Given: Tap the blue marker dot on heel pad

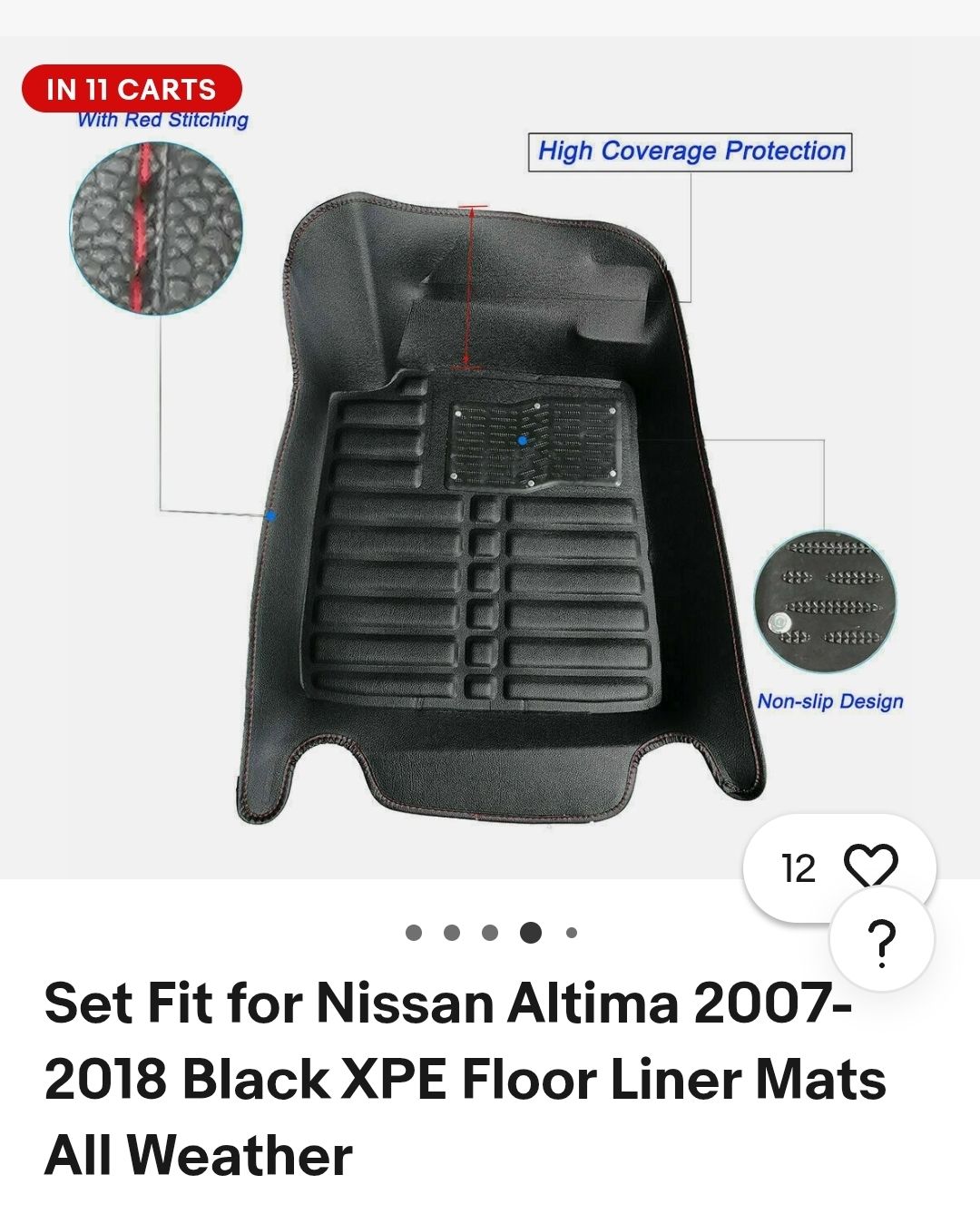Looking at the screenshot, I should click(523, 441).
